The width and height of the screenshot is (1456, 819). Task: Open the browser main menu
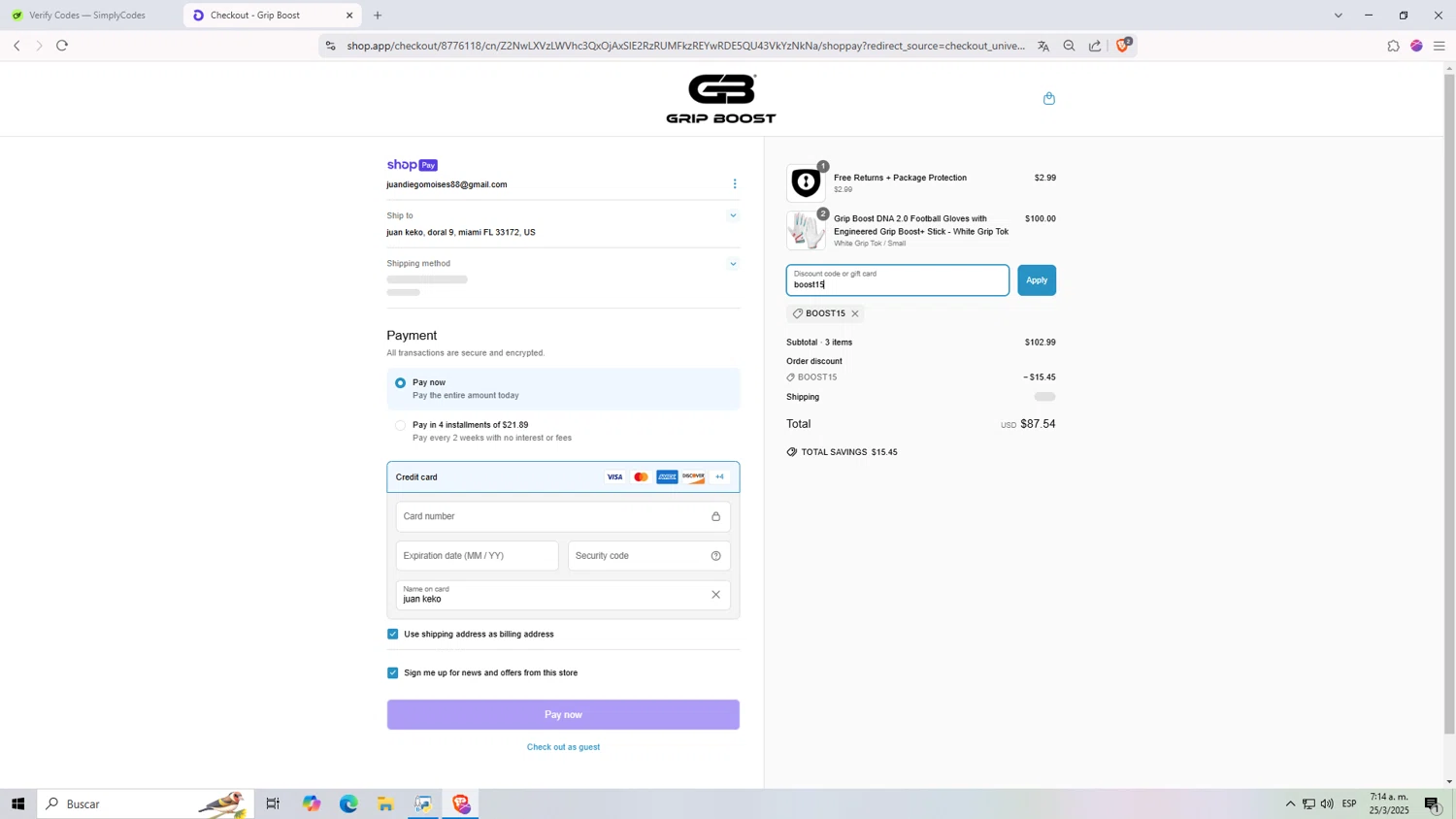(1439, 46)
